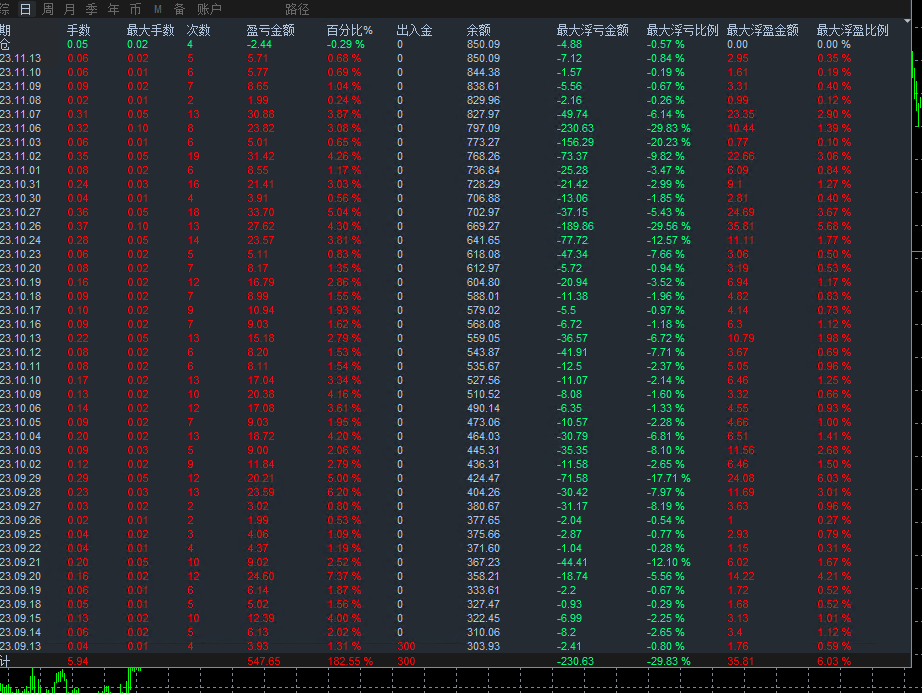Switch to the 综 summary tab
This screenshot has width=922, height=693.
(5, 9)
